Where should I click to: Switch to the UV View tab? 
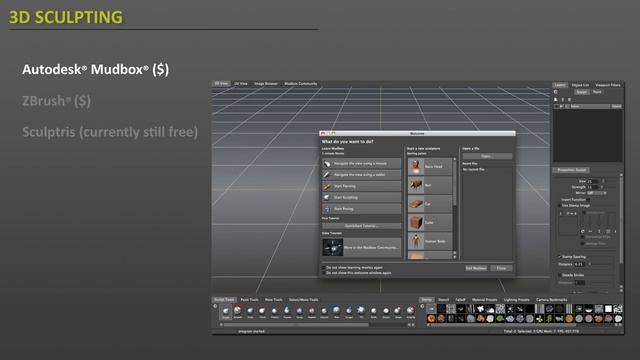click(x=241, y=84)
